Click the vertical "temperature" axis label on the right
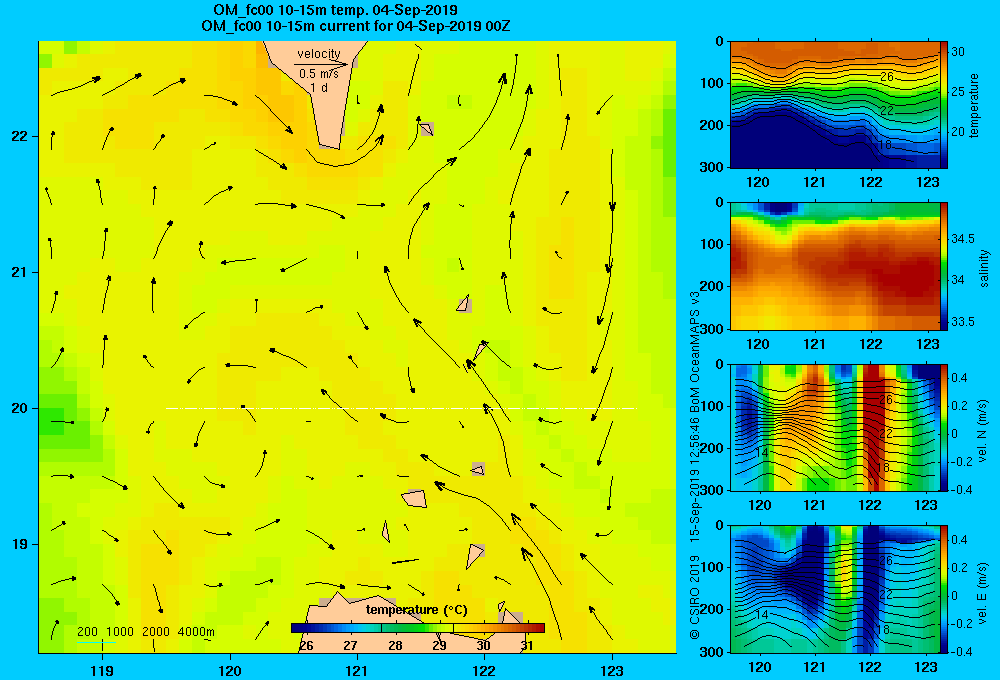Image resolution: width=1000 pixels, height=680 pixels. (974, 105)
